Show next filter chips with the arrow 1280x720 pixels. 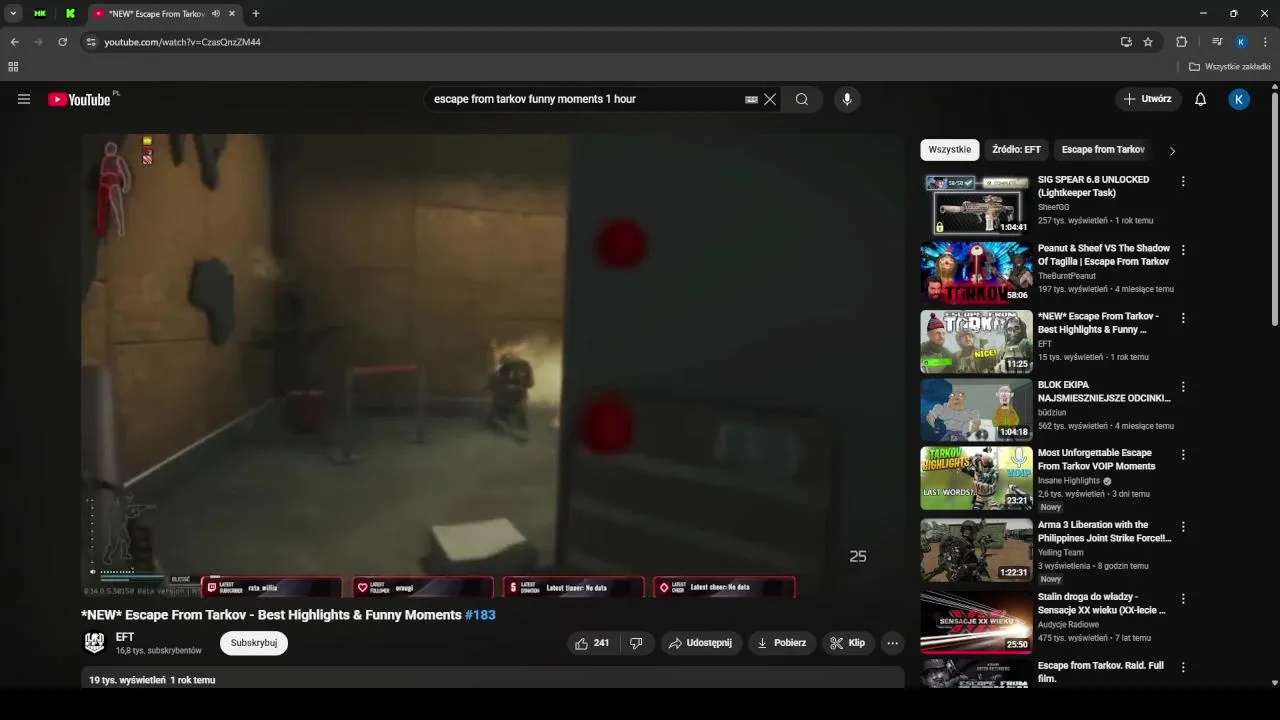point(1172,151)
